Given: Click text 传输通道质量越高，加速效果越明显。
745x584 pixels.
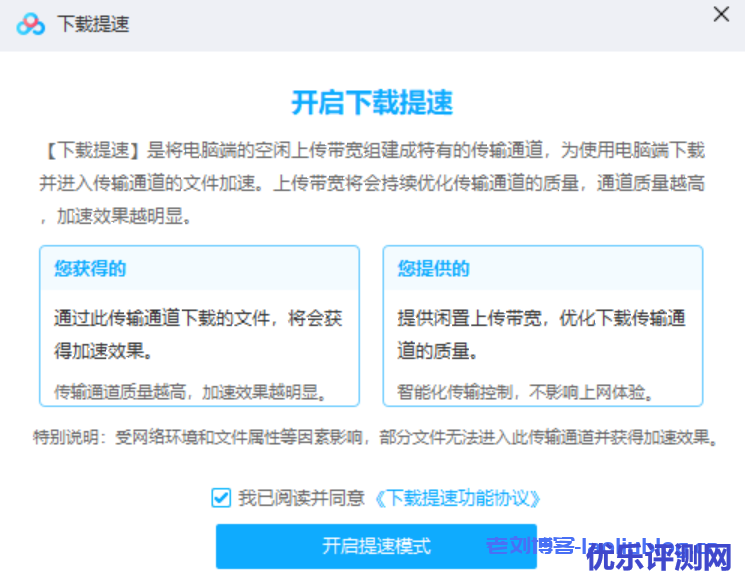Looking at the screenshot, I should pyautogui.click(x=190, y=393).
